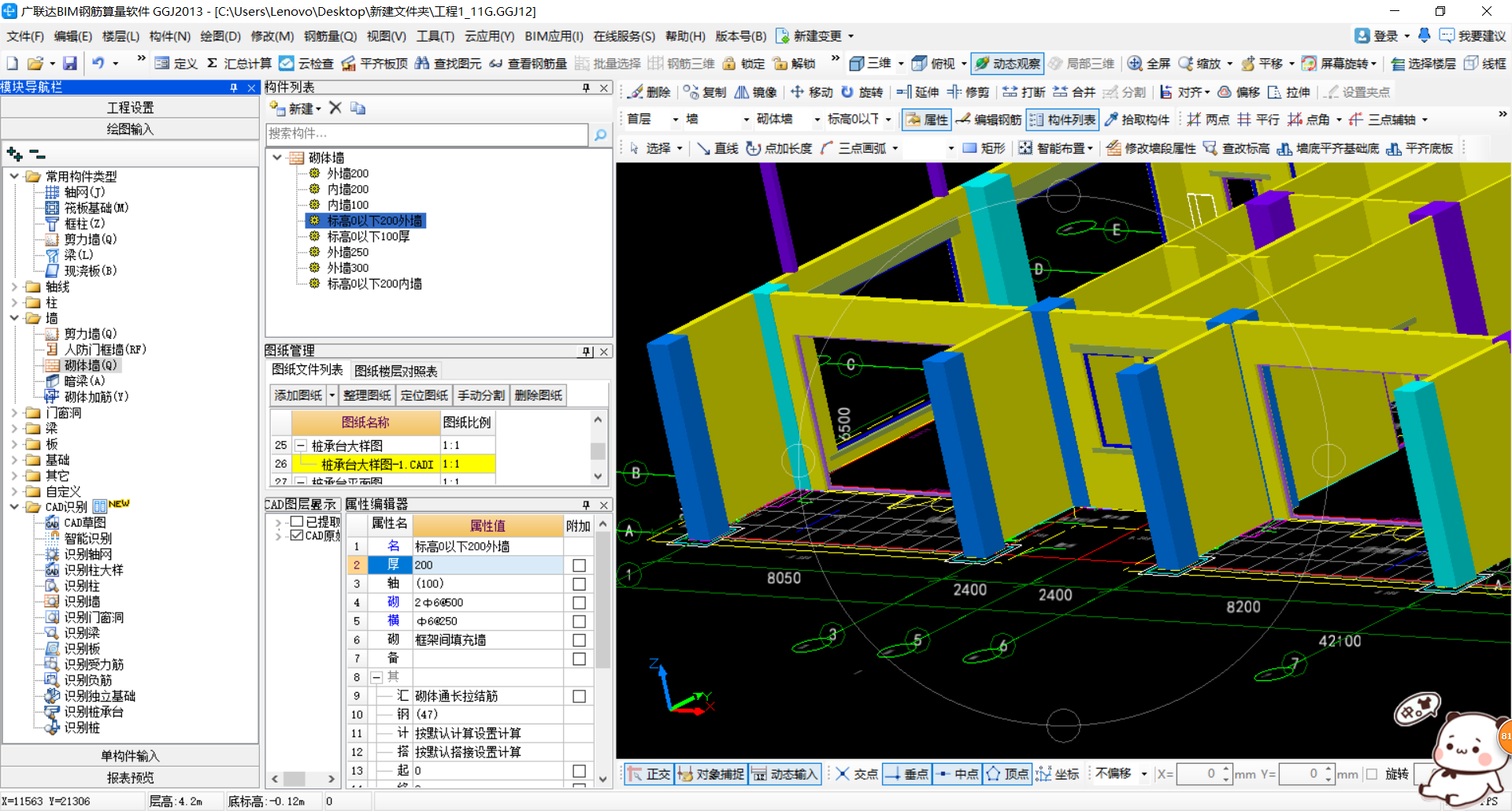Select the 修剪 trim tool

click(x=968, y=92)
